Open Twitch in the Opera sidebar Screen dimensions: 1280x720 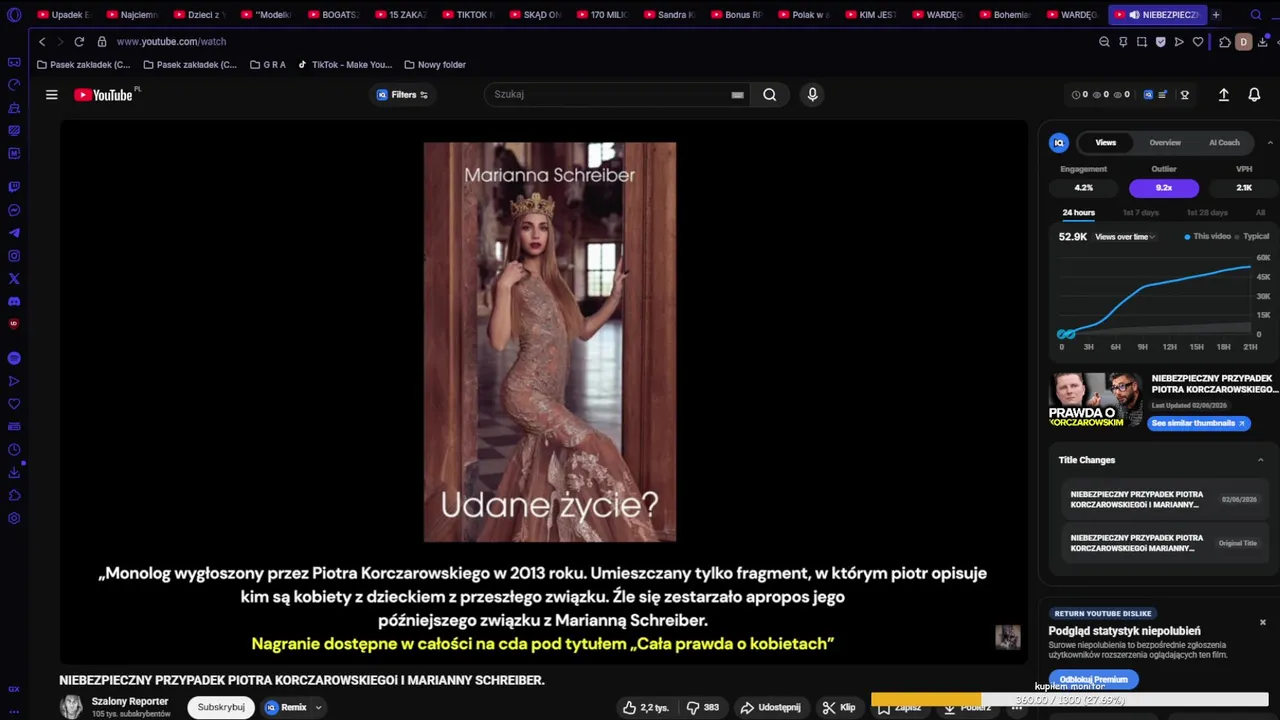click(14, 187)
